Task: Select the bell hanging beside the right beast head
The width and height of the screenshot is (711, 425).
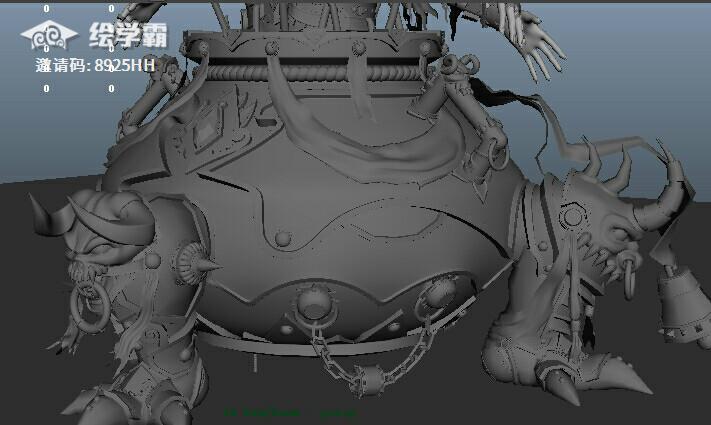Action: [x=682, y=306]
